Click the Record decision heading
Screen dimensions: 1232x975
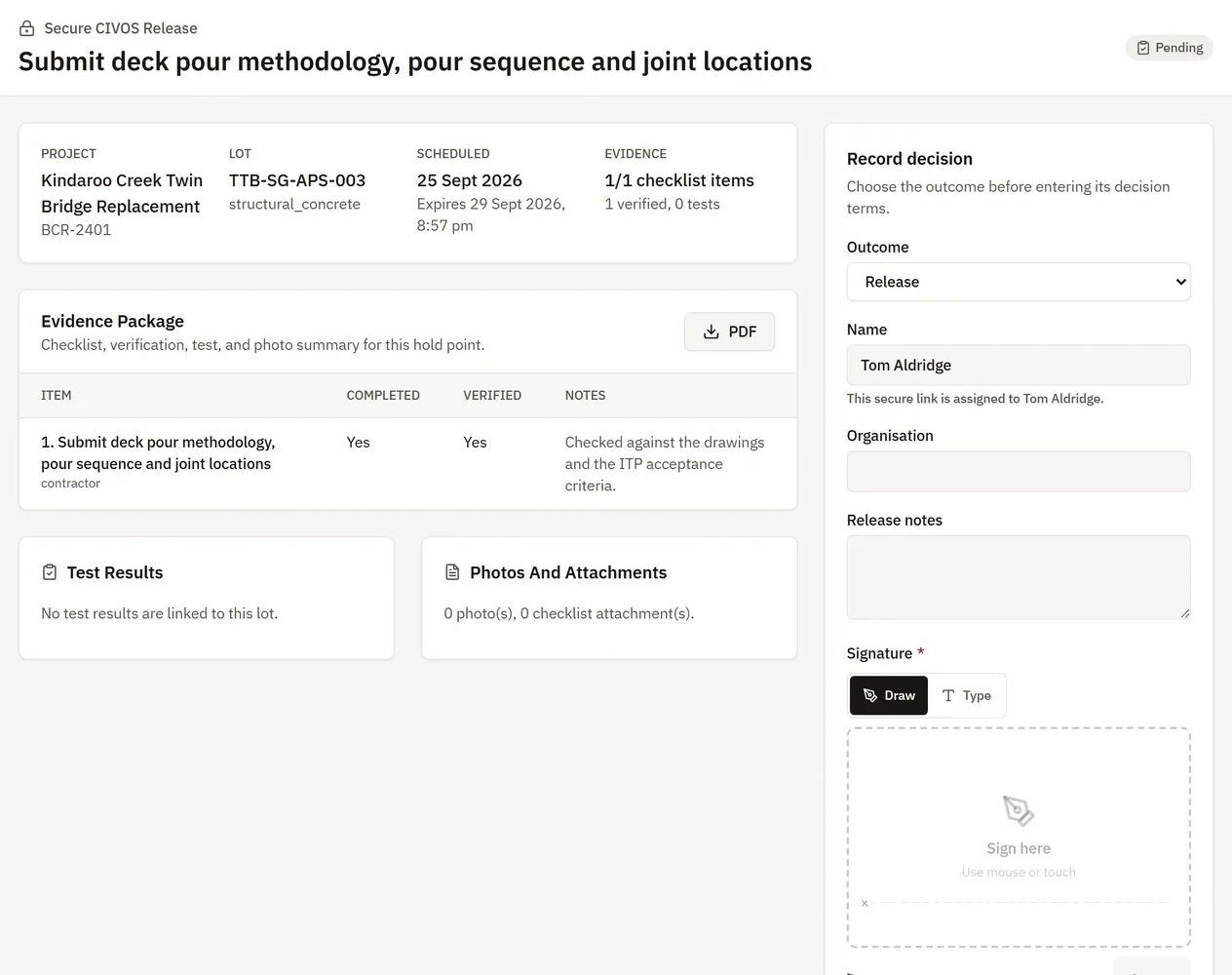coord(909,159)
